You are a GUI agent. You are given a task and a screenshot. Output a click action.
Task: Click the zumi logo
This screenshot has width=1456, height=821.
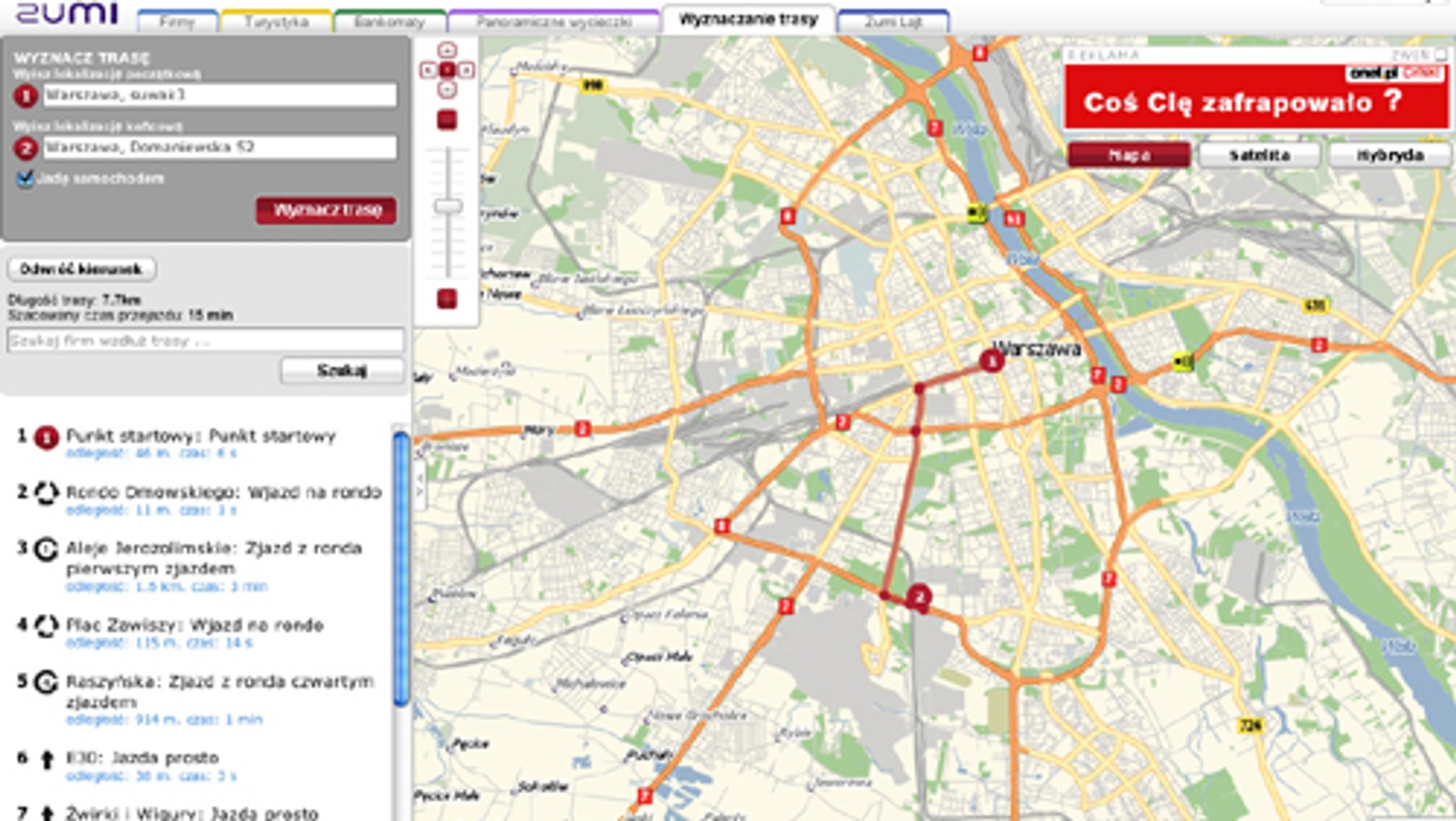click(67, 13)
